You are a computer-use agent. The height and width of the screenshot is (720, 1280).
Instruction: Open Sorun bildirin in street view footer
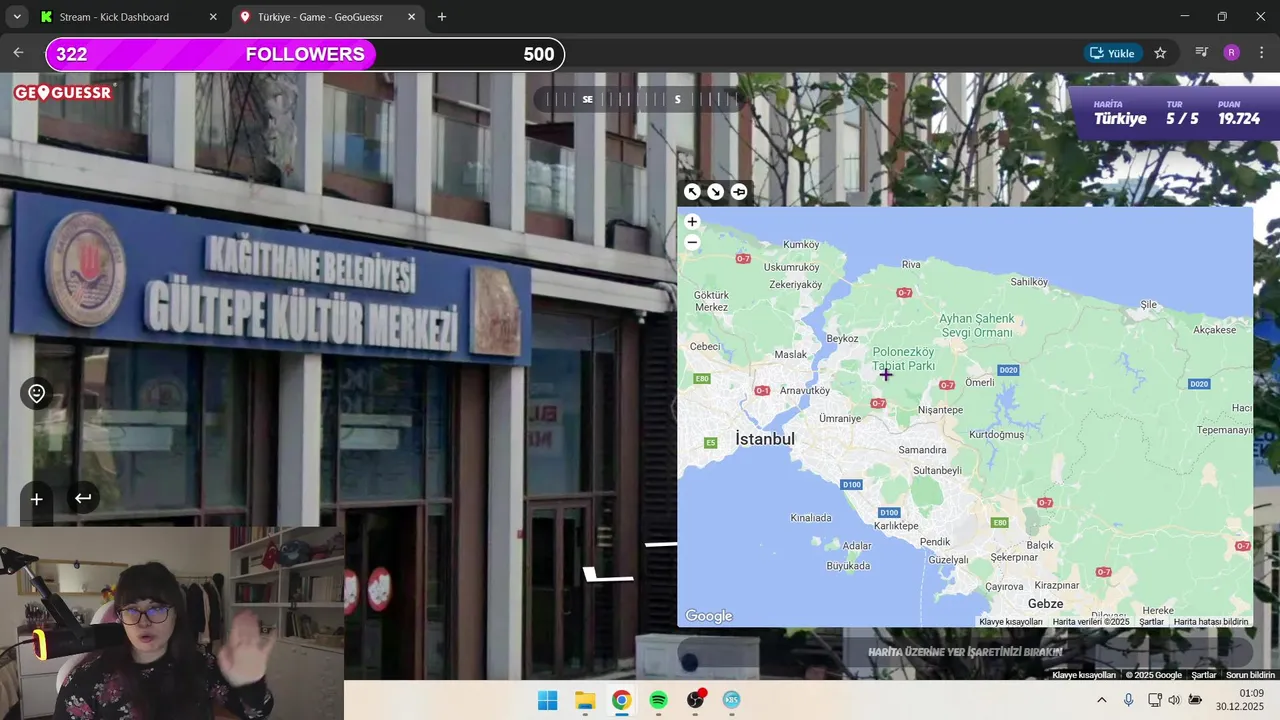pos(1250,675)
